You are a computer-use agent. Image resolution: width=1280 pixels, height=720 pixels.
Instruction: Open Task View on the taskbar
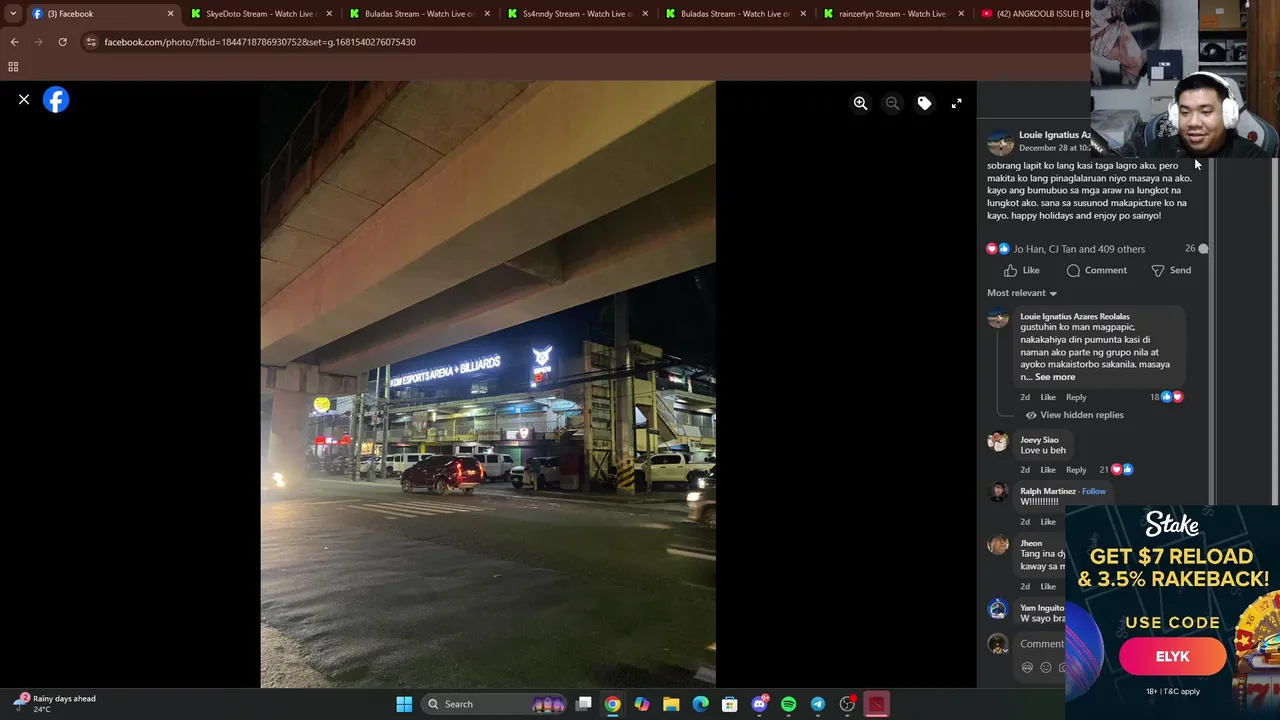click(x=584, y=704)
